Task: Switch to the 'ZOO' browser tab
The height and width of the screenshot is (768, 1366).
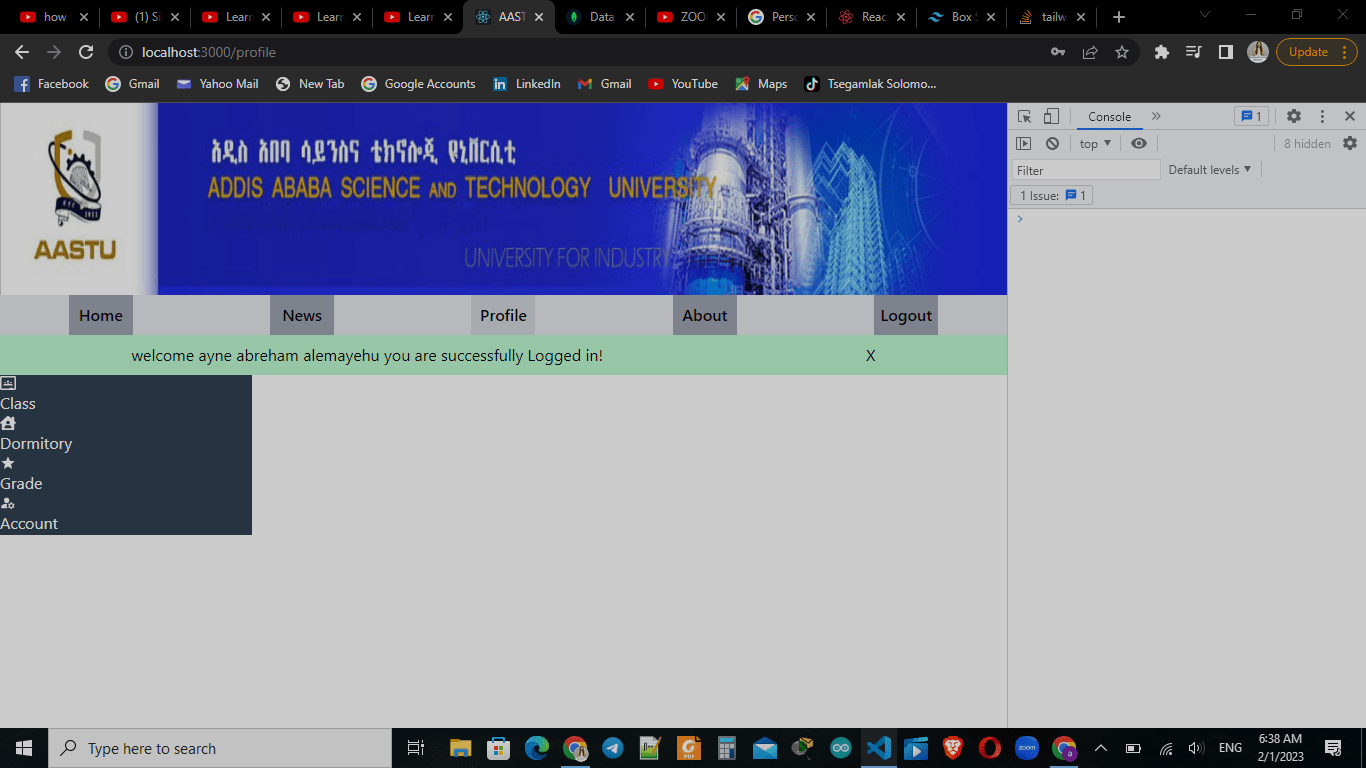Action: [692, 17]
